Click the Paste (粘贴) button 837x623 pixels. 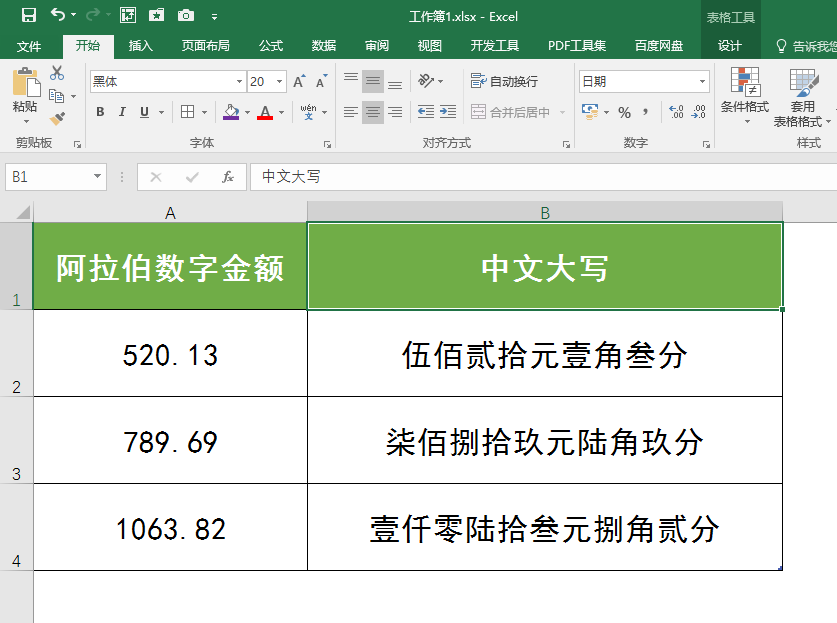click(x=25, y=90)
